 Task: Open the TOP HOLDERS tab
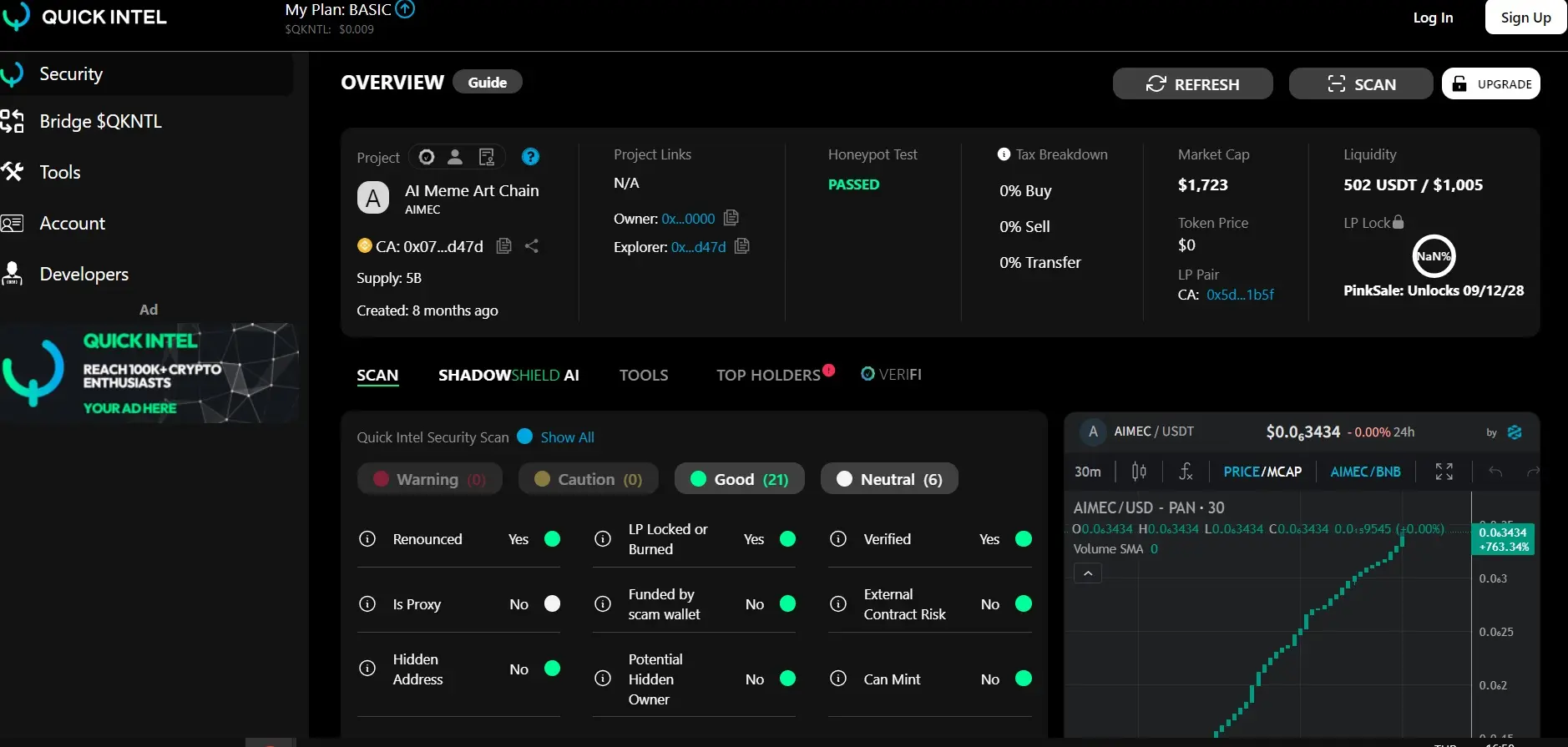point(768,376)
